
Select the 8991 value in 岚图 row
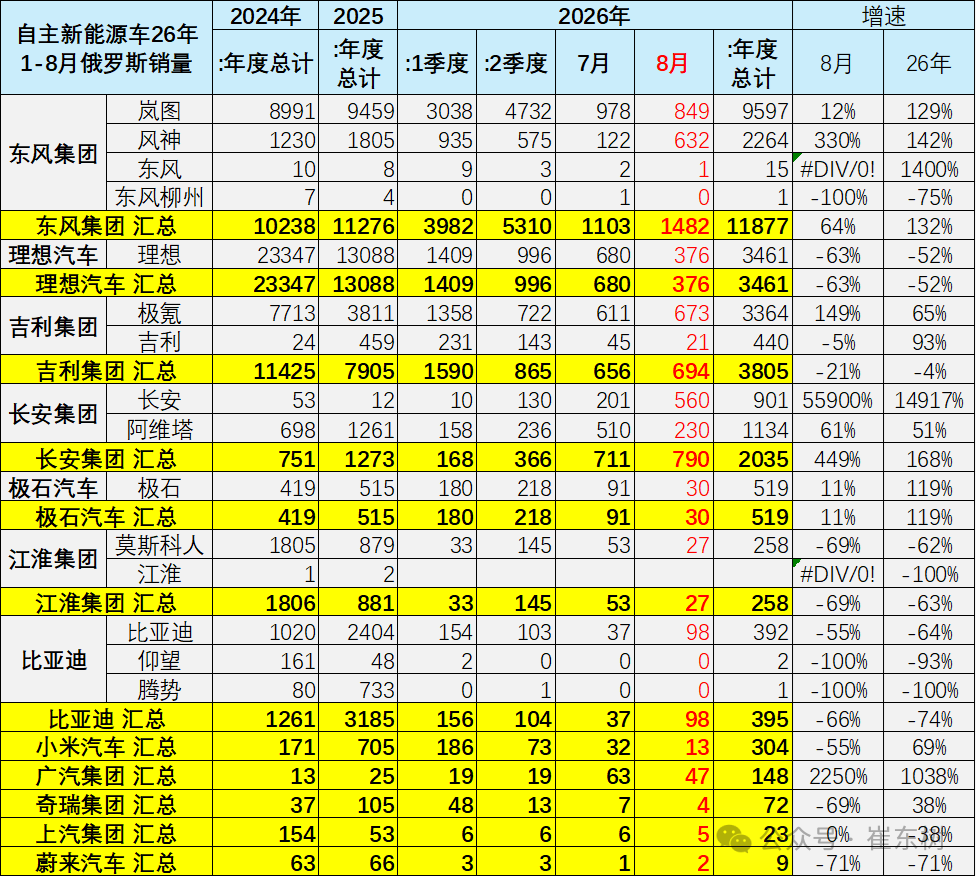click(x=266, y=111)
